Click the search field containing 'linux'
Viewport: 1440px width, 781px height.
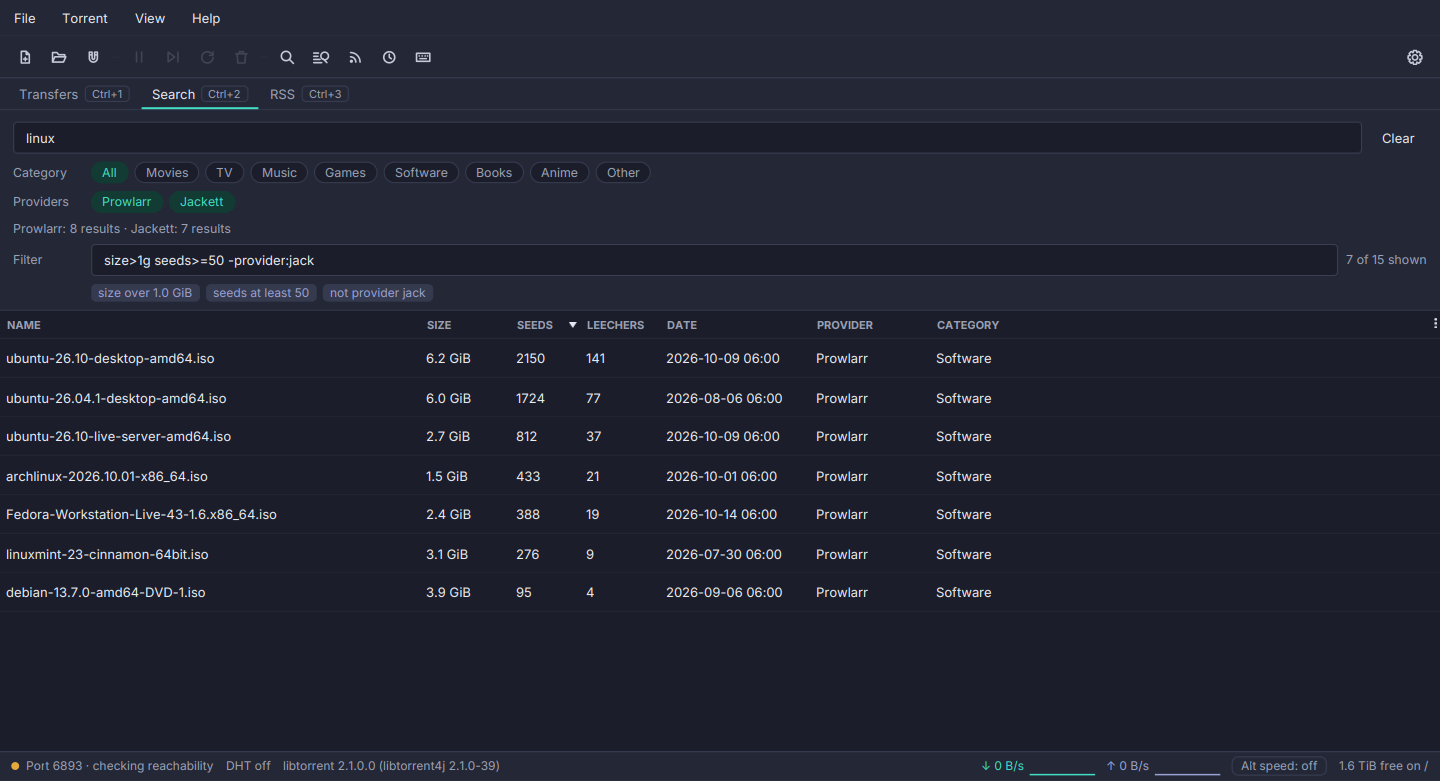pyautogui.click(x=687, y=138)
